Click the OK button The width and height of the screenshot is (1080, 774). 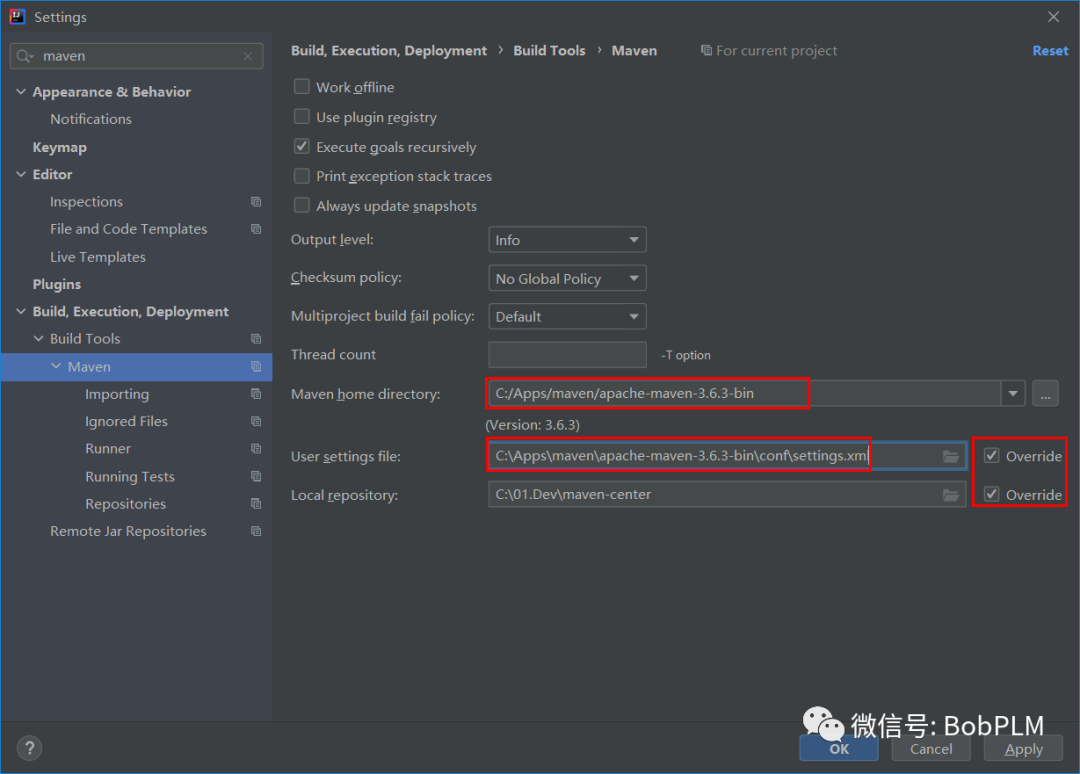(x=839, y=749)
